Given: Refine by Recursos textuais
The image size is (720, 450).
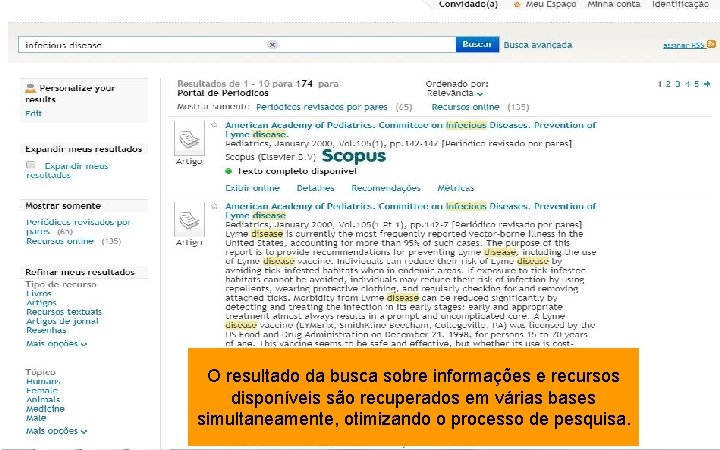Looking at the screenshot, I should (64, 312).
